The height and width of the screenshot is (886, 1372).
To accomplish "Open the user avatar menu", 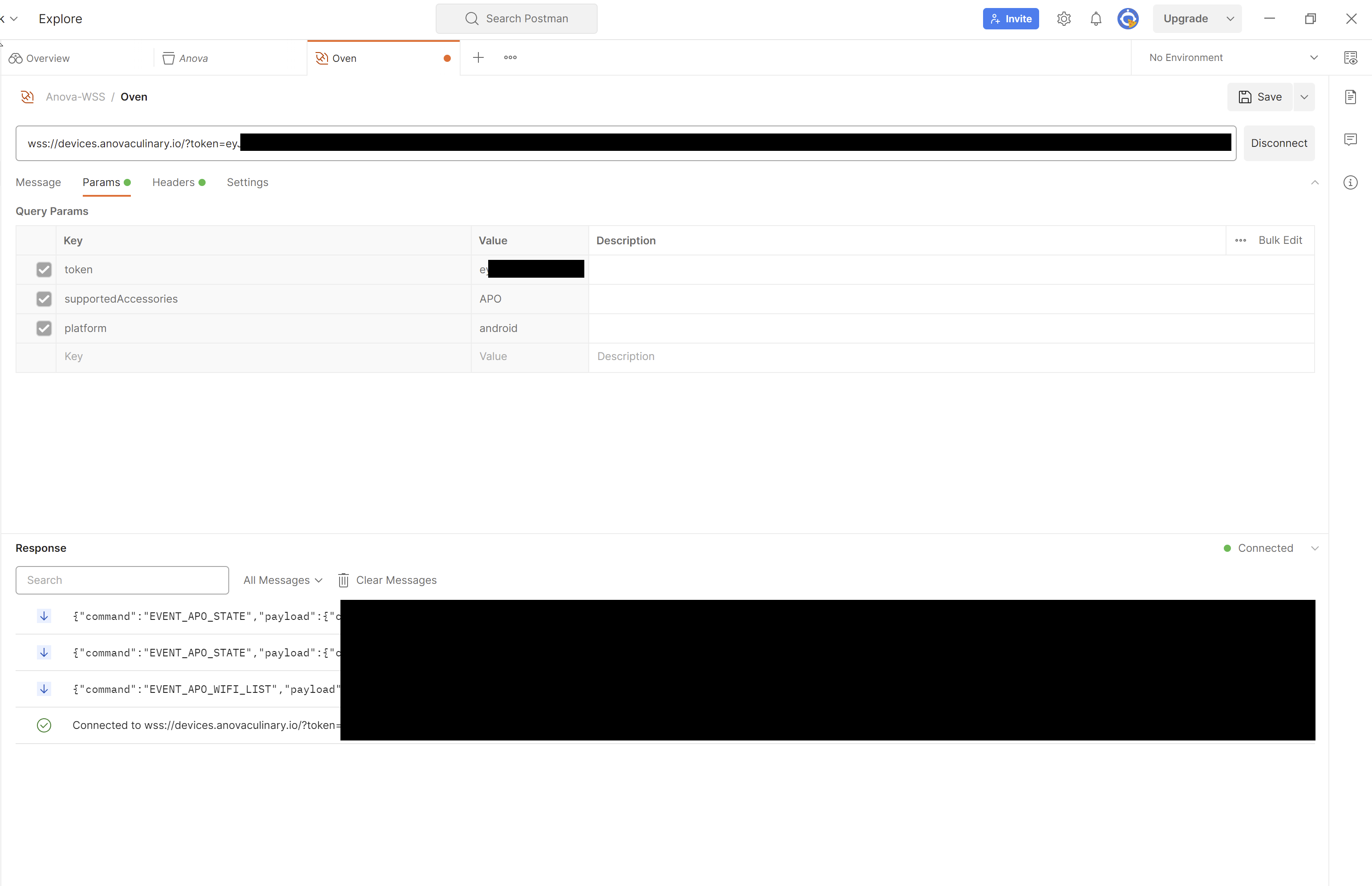I will click(x=1128, y=19).
